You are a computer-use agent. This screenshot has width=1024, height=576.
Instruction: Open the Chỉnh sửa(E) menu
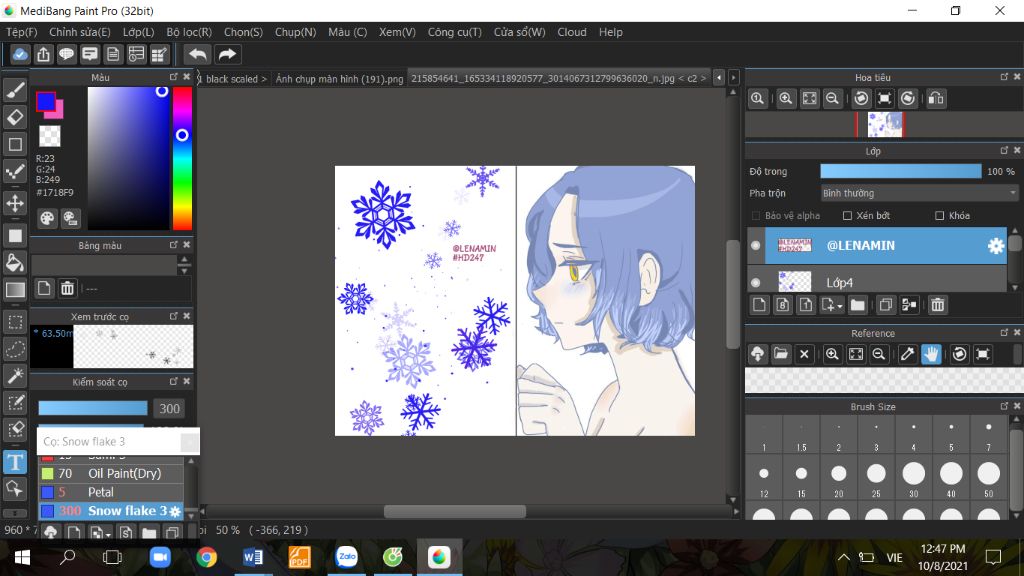click(x=80, y=32)
